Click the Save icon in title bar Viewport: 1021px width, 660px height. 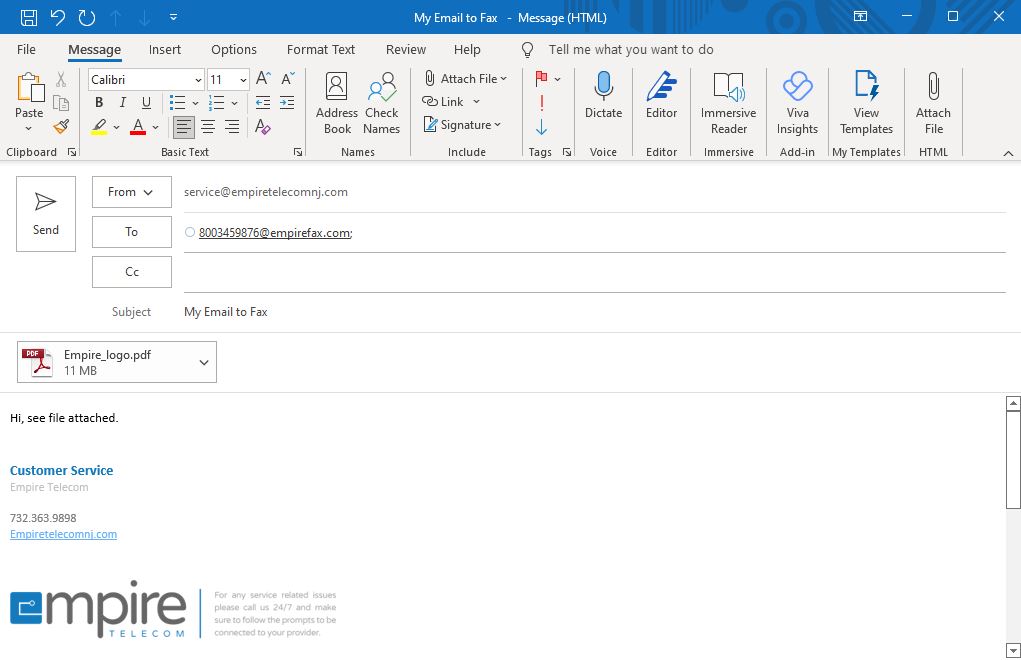click(29, 18)
